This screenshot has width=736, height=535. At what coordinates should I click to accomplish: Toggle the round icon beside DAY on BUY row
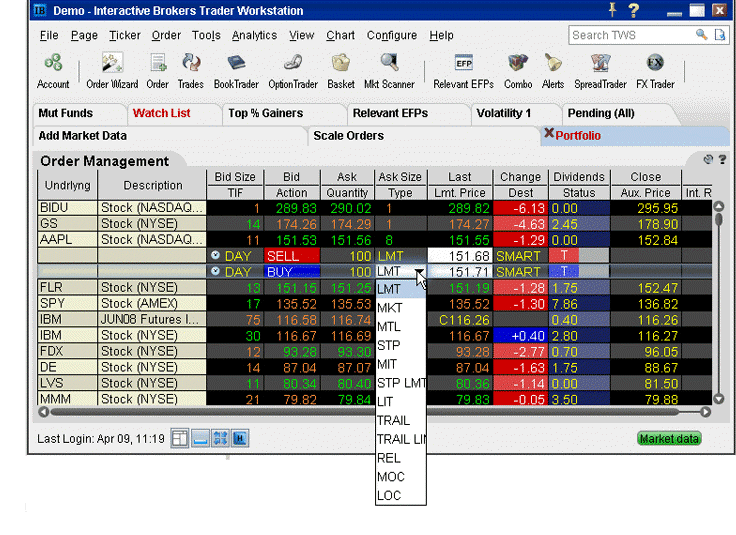pyautogui.click(x=215, y=272)
